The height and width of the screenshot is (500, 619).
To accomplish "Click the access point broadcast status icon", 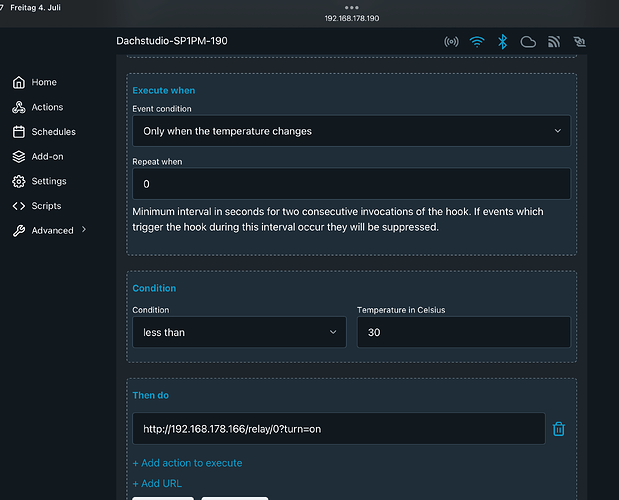I will (x=451, y=41).
